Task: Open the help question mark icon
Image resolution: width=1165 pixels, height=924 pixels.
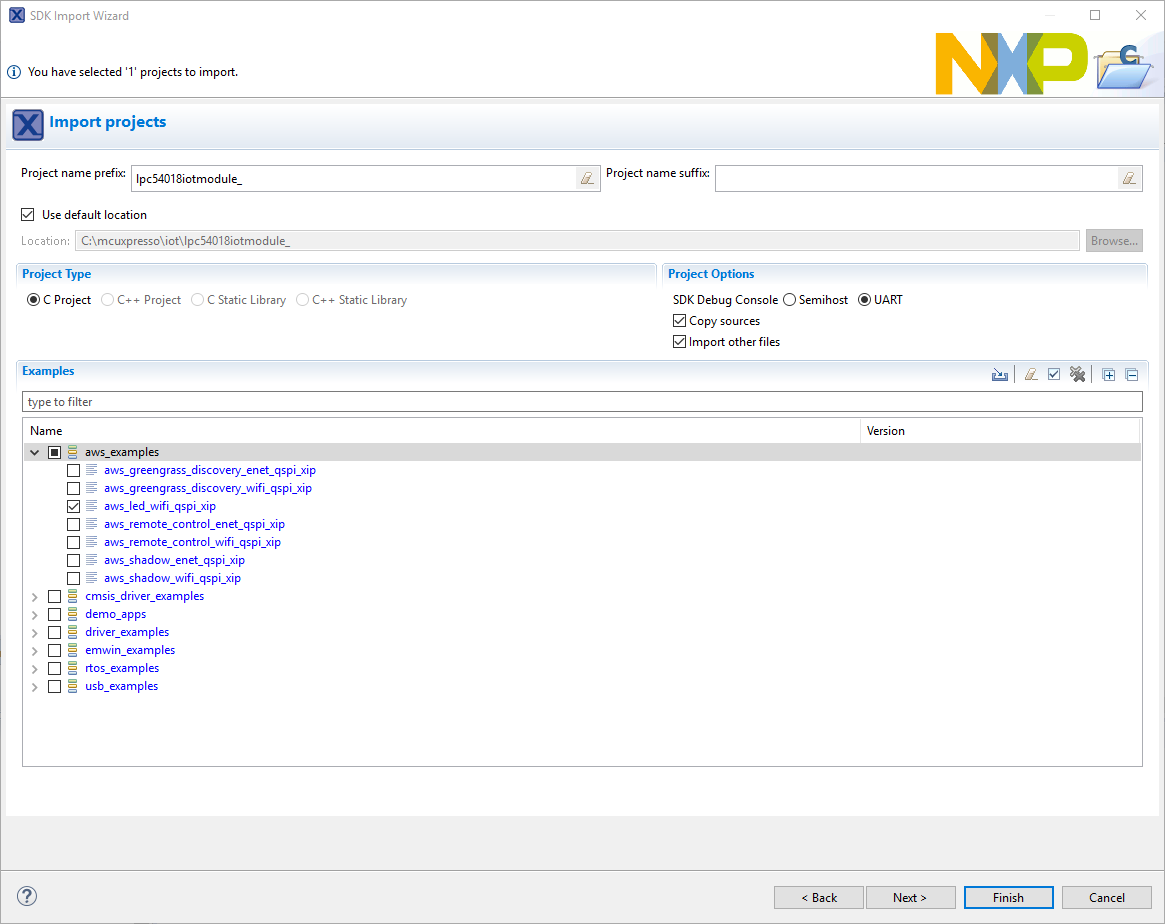Action: click(x=28, y=896)
